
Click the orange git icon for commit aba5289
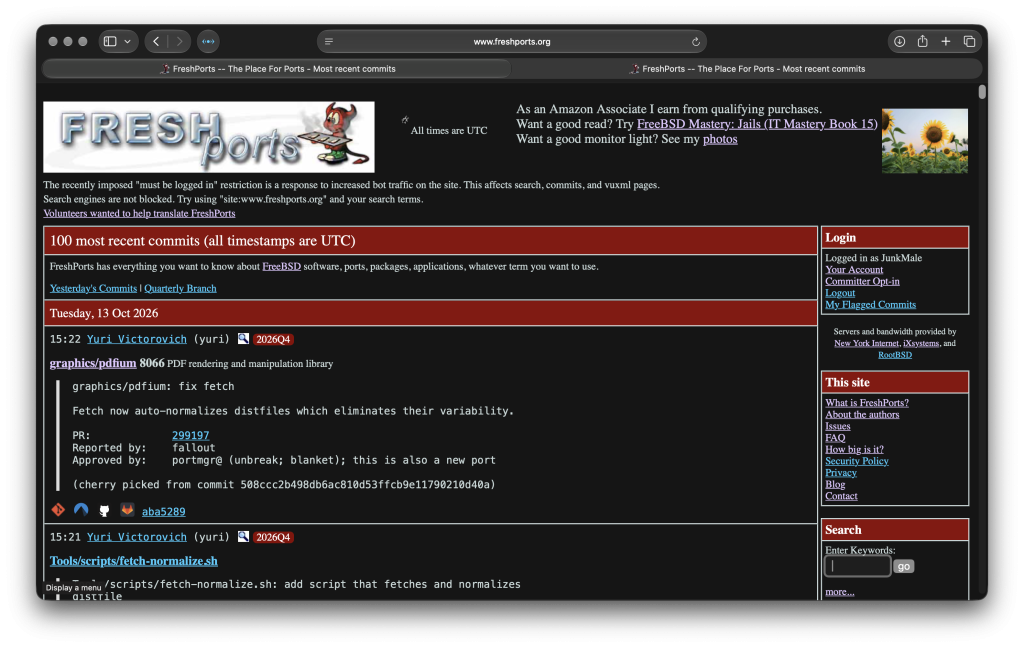click(x=58, y=510)
